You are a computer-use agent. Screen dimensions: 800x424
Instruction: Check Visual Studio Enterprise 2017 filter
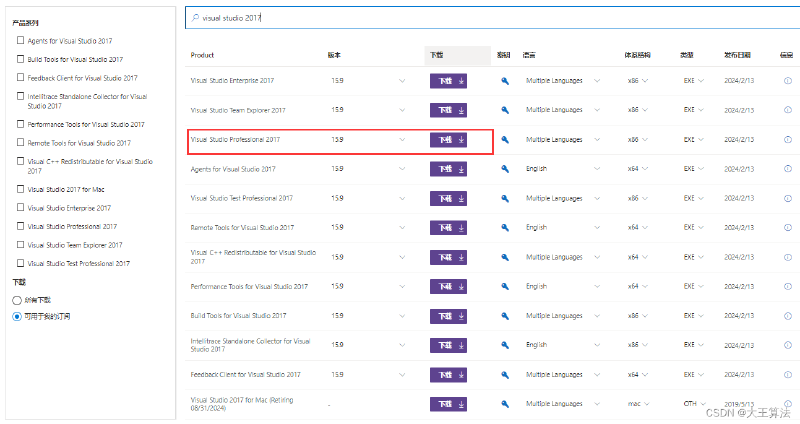coord(20,207)
